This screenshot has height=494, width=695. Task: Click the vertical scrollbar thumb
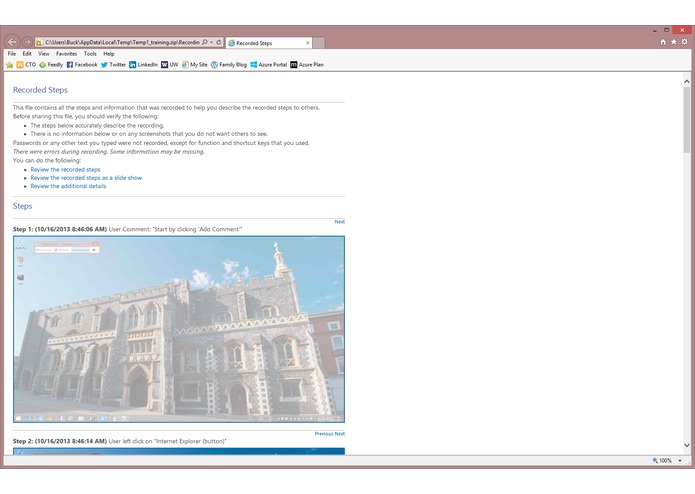687,120
